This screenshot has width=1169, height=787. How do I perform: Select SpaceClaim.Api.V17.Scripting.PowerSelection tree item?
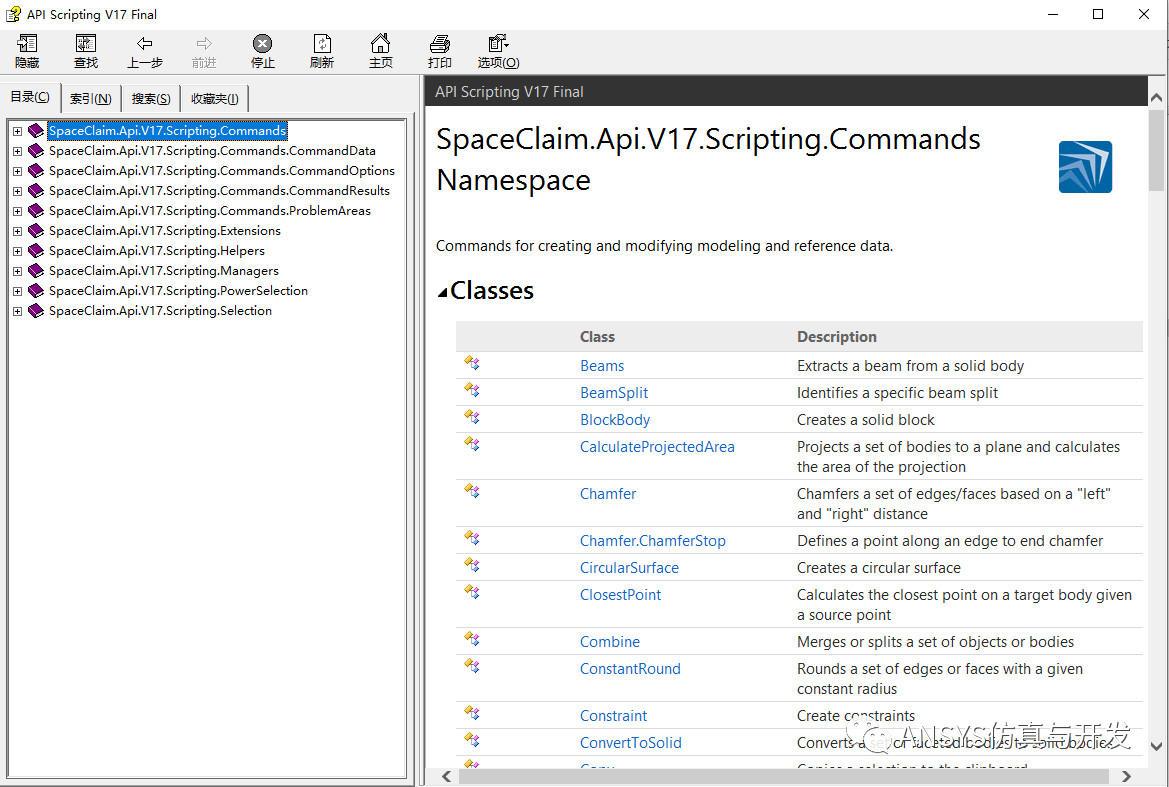coord(178,291)
